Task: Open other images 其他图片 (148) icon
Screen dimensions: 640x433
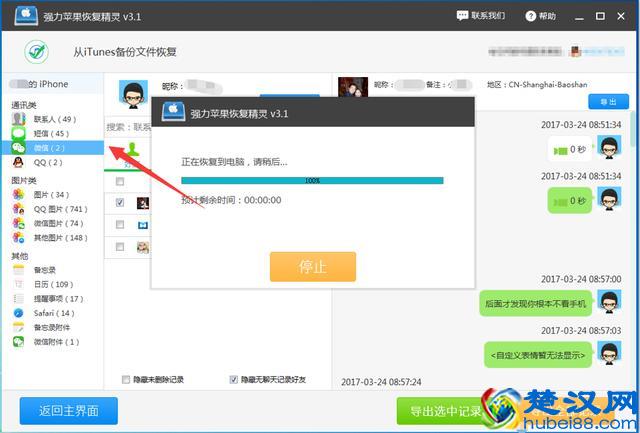Action: pos(18,238)
